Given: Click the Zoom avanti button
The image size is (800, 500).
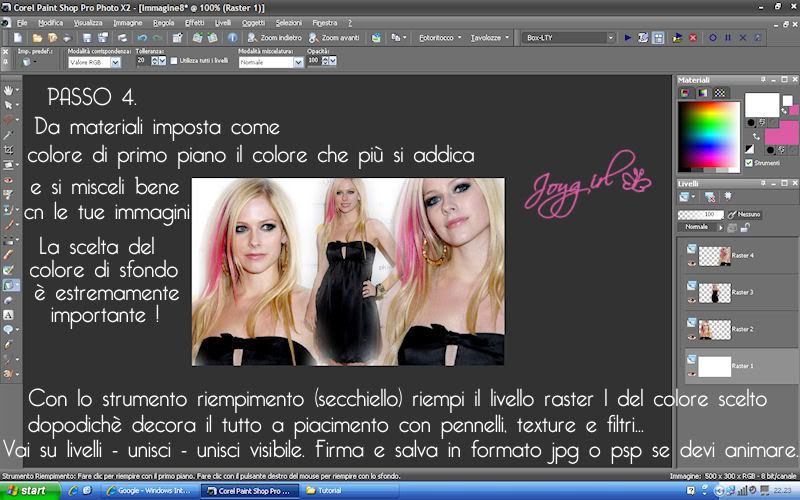Looking at the screenshot, I should [334, 38].
